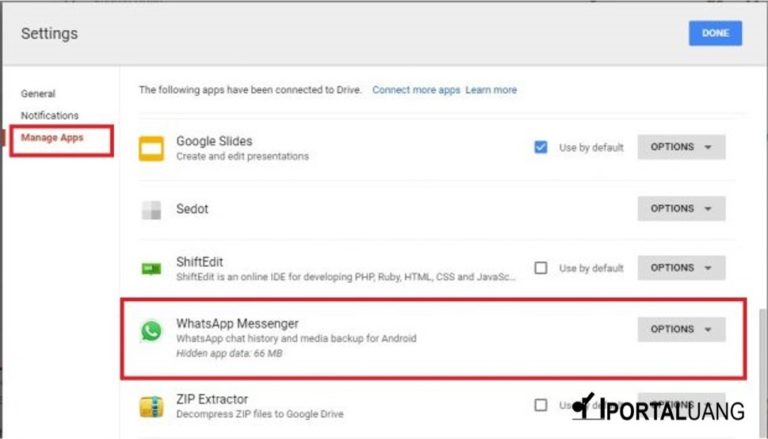Switch to the General settings tab
This screenshot has height=439, width=768.
pyautogui.click(x=38, y=93)
